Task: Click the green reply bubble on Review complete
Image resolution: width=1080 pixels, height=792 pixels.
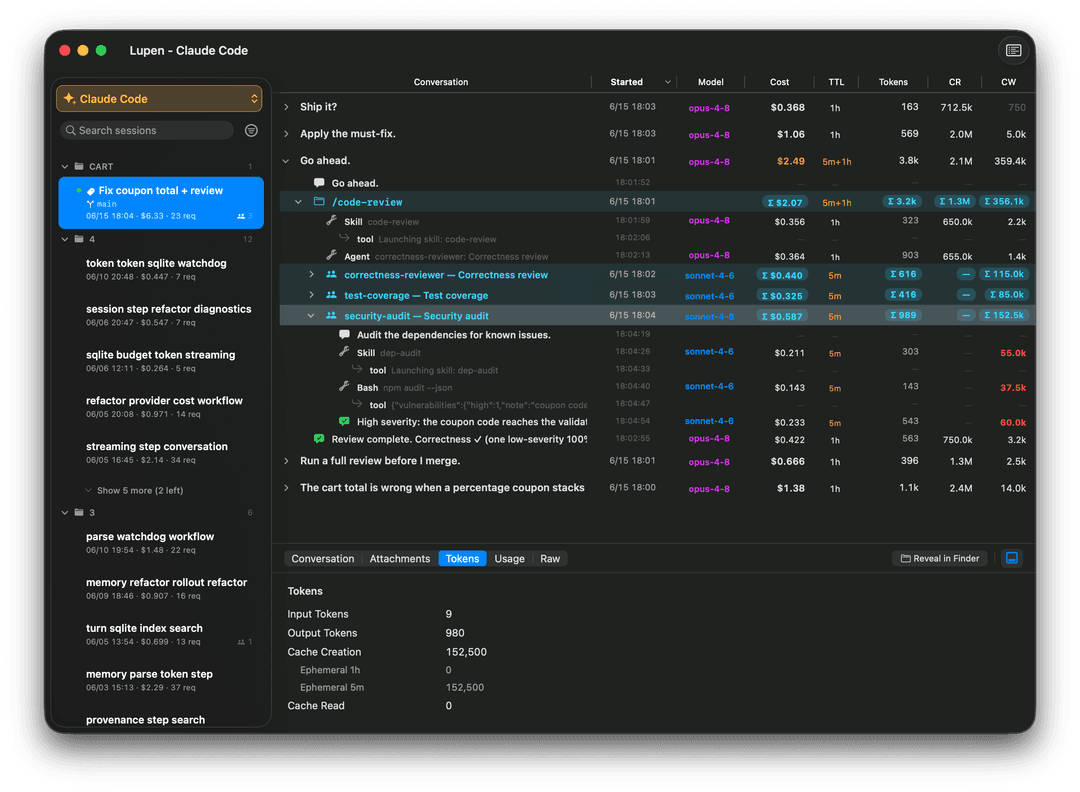Action: pos(319,439)
